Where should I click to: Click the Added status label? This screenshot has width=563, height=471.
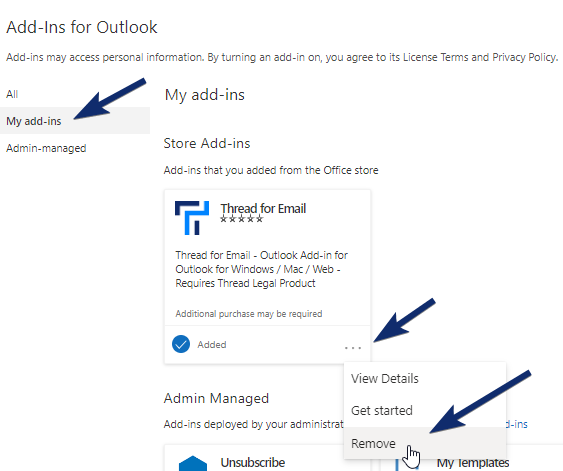point(212,345)
